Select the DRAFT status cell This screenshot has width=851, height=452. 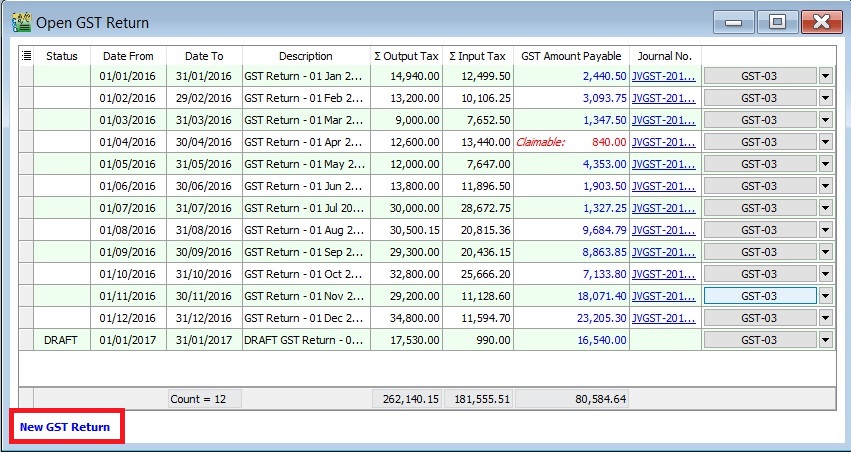click(x=62, y=340)
